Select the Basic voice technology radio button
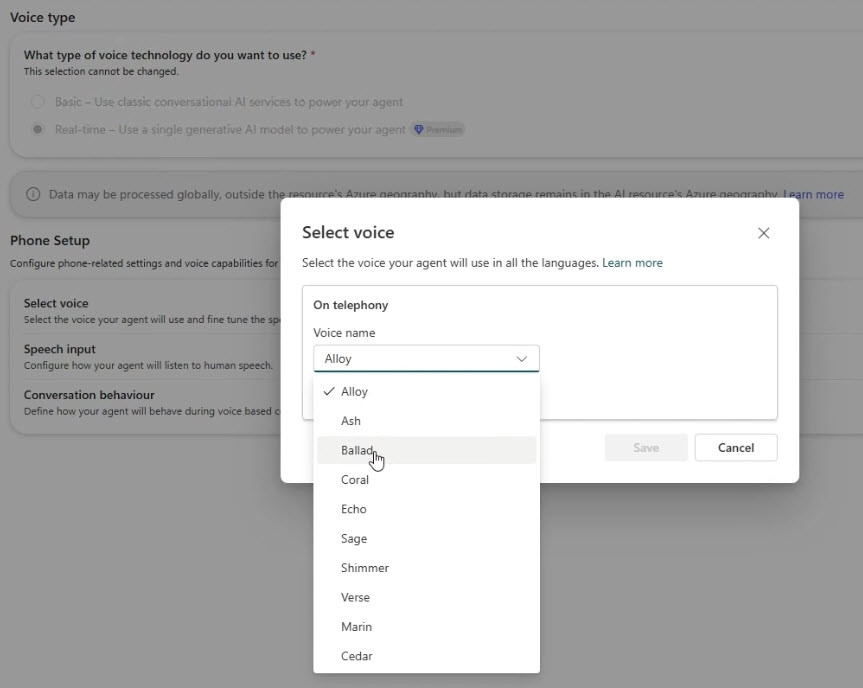Viewport: 863px width, 688px height. [37, 102]
